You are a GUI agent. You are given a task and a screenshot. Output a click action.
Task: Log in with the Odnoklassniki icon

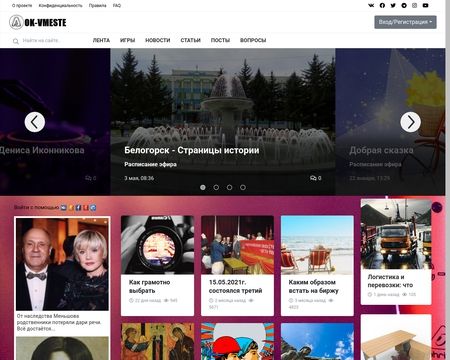tap(71, 208)
